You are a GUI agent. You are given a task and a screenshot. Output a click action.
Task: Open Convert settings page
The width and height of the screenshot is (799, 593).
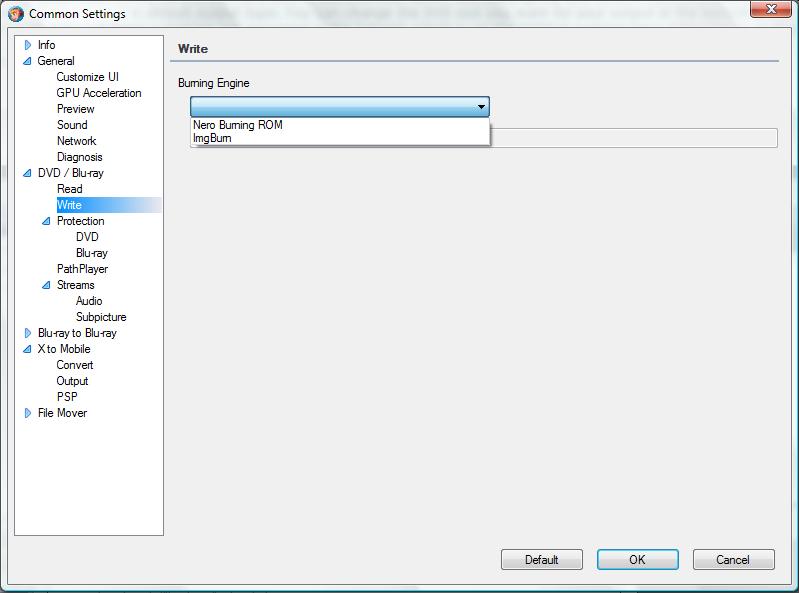75,365
